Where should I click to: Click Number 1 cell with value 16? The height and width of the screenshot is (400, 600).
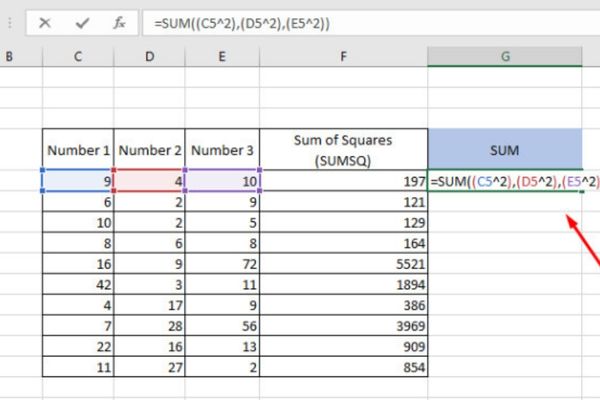78,264
